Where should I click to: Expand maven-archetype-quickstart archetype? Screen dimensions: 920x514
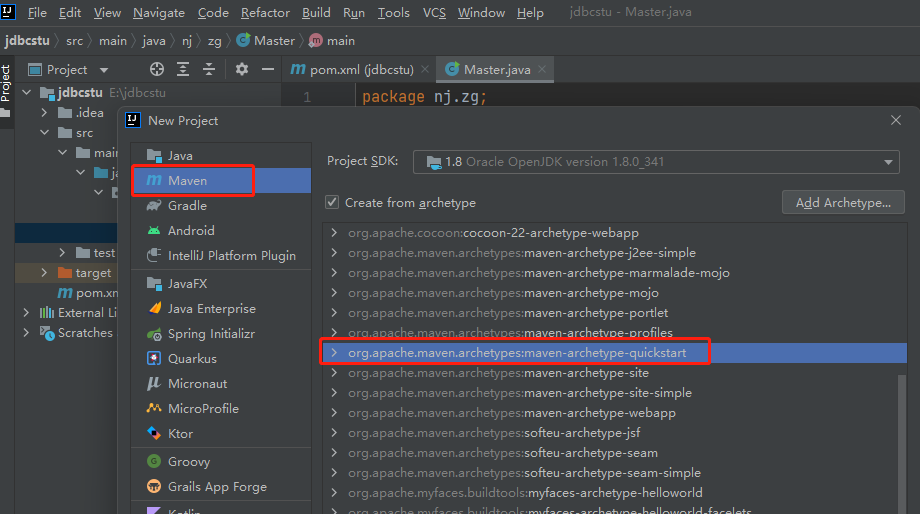click(334, 353)
